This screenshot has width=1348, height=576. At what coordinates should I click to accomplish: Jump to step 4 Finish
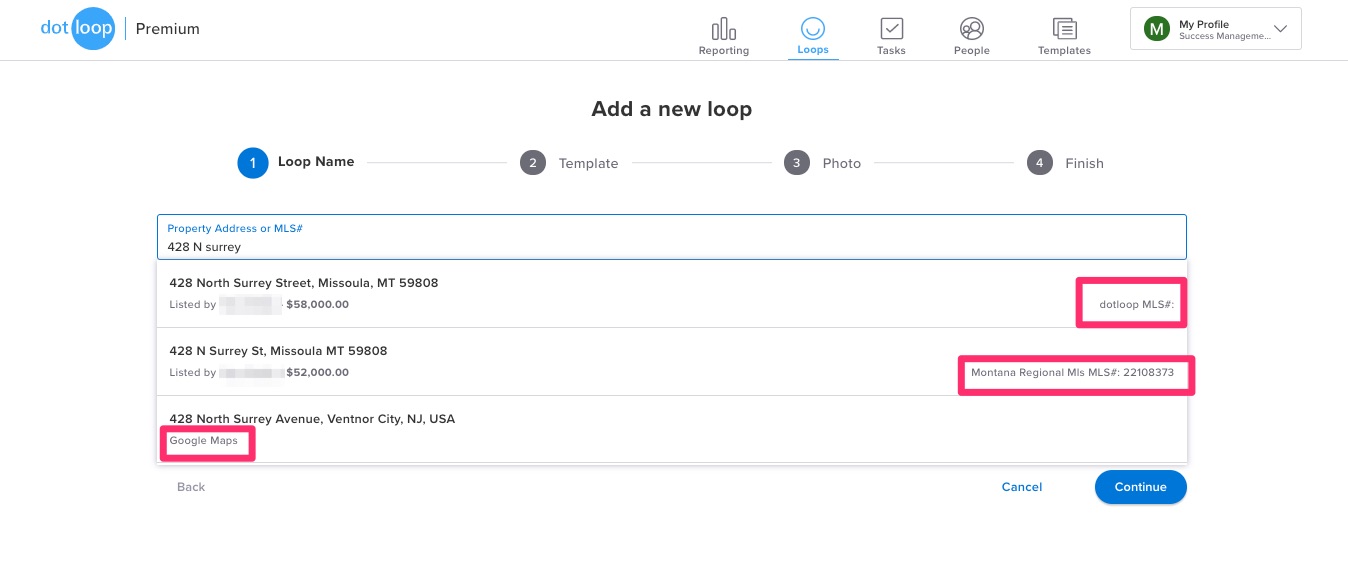[x=1040, y=163]
